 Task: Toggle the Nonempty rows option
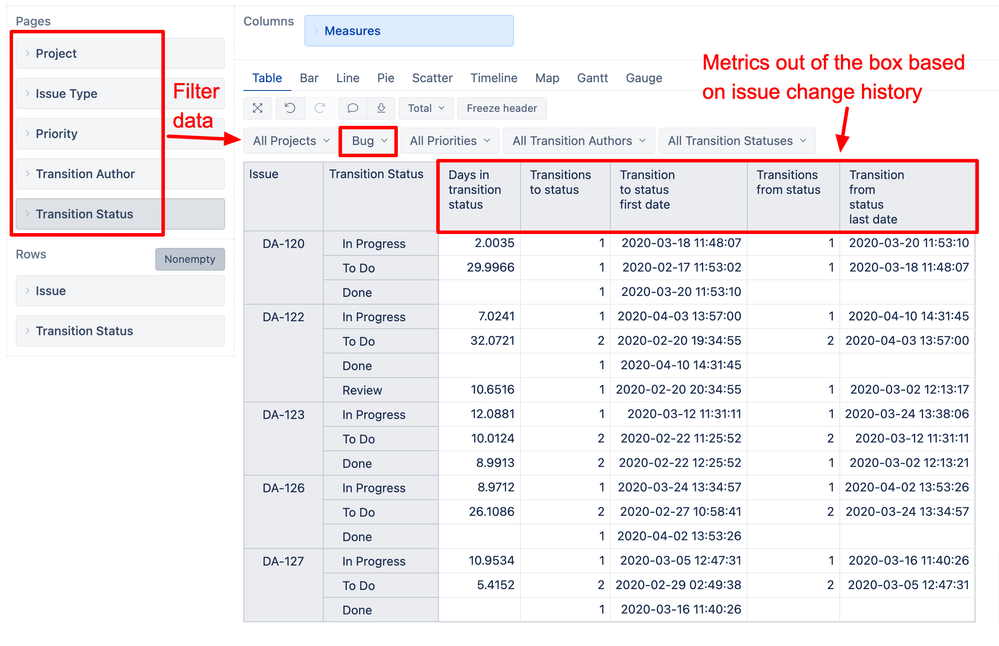(190, 259)
